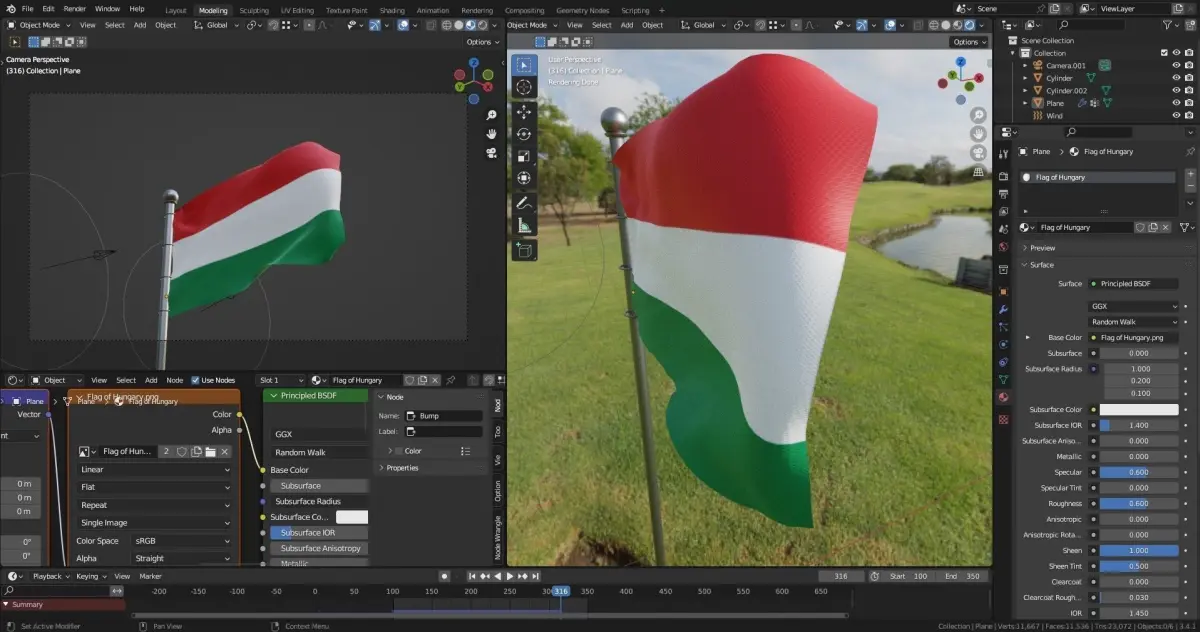Viewport: 1200px width, 632px height.
Task: Activate the Transform tool in right viewport
Action: coord(524,178)
